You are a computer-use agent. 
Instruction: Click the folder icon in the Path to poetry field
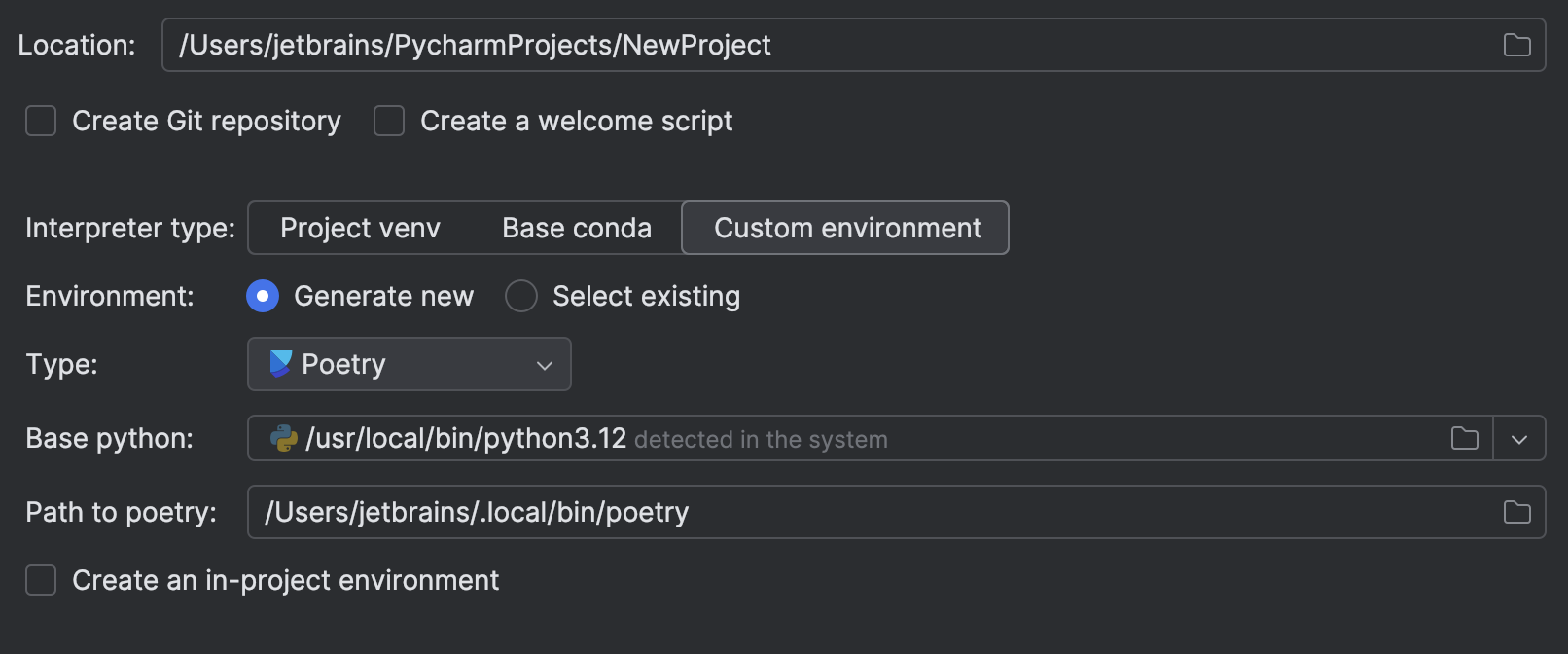[1516, 512]
